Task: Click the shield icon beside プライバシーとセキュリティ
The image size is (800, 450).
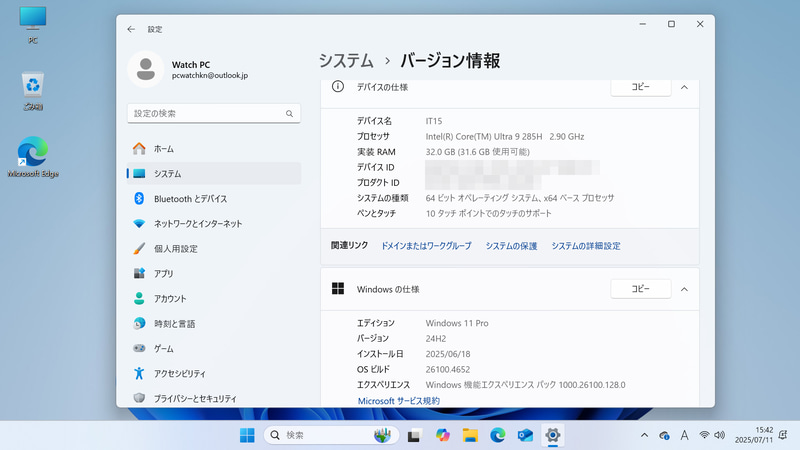Action: click(x=139, y=398)
